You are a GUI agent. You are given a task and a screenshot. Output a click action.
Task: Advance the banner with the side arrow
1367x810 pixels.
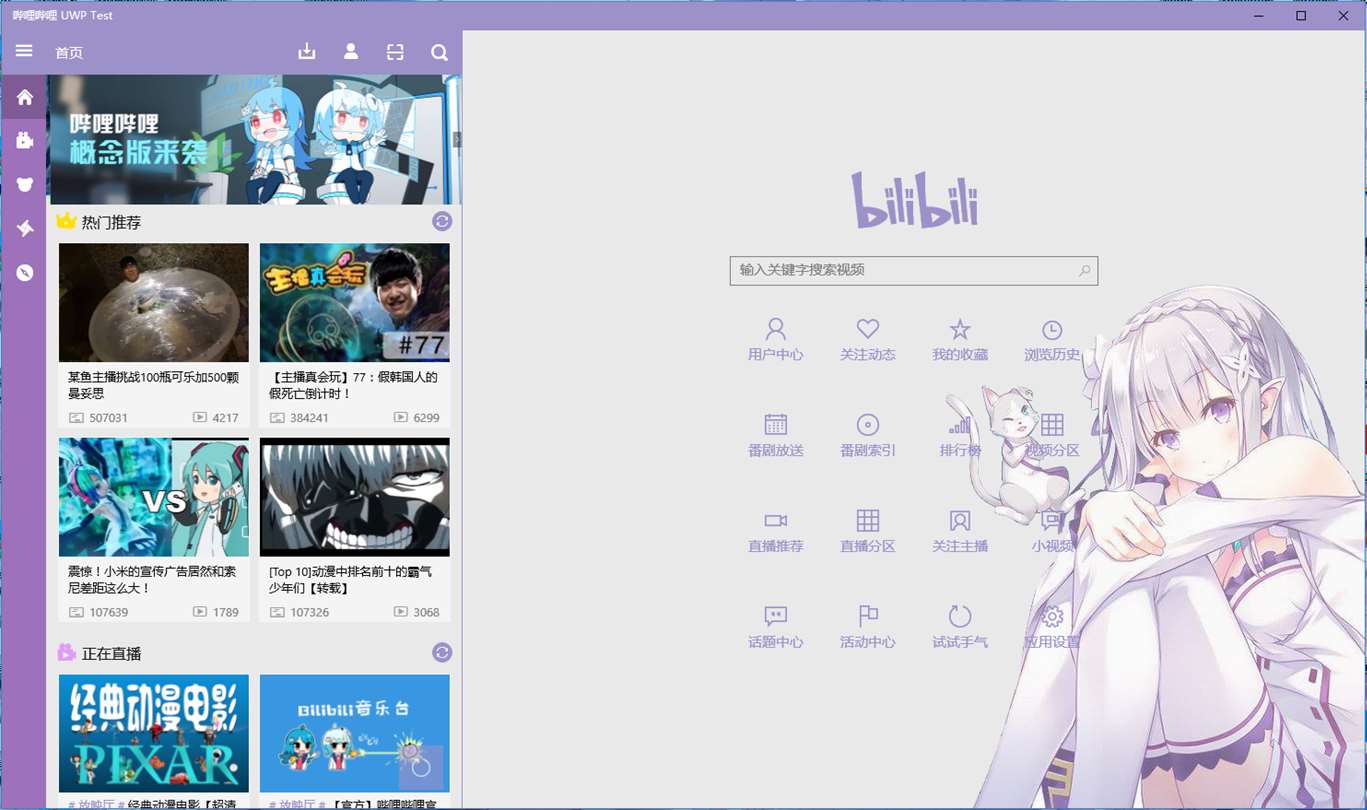tap(457, 140)
